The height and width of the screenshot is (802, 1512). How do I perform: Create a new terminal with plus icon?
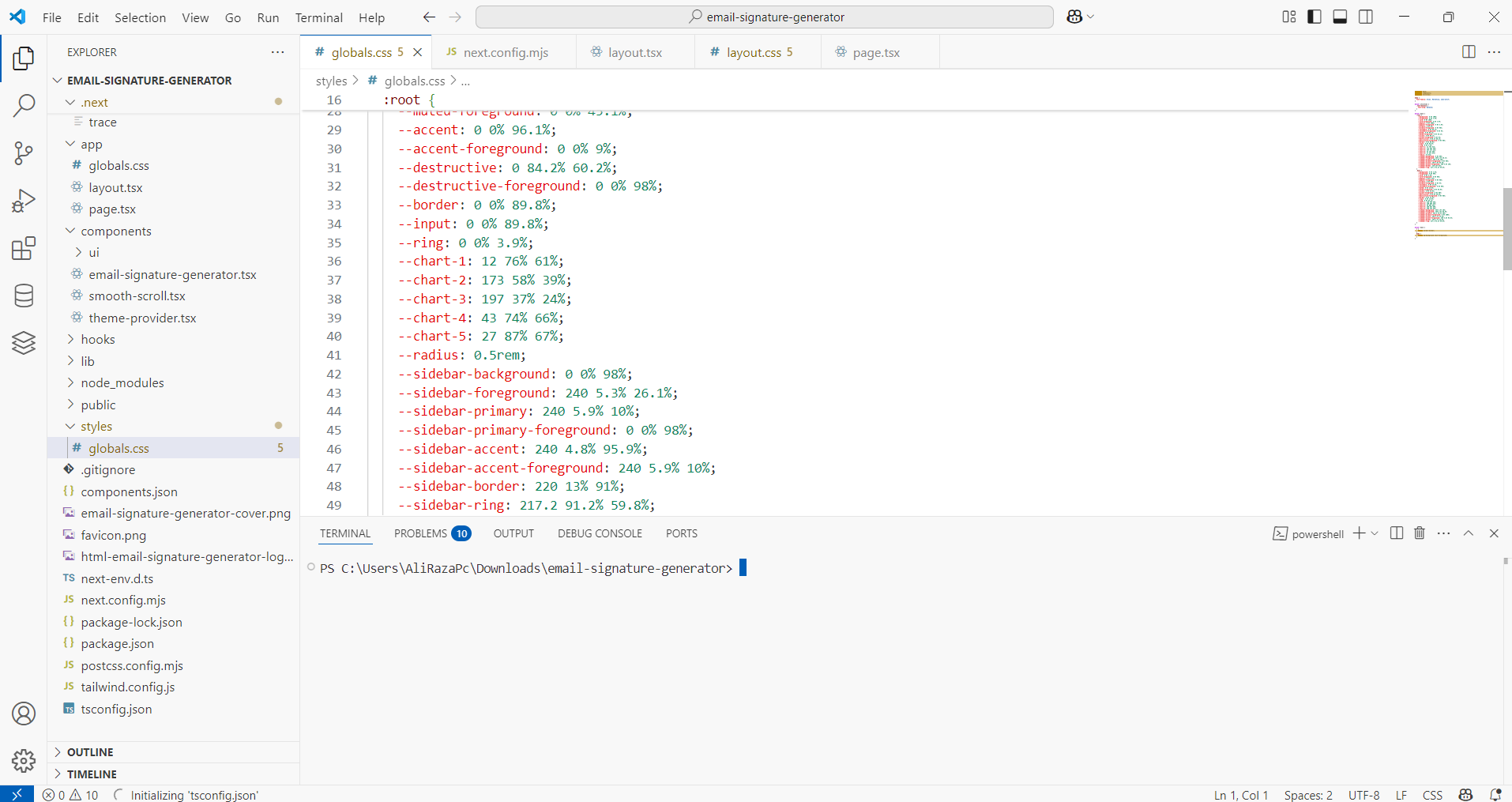pyautogui.click(x=1359, y=533)
